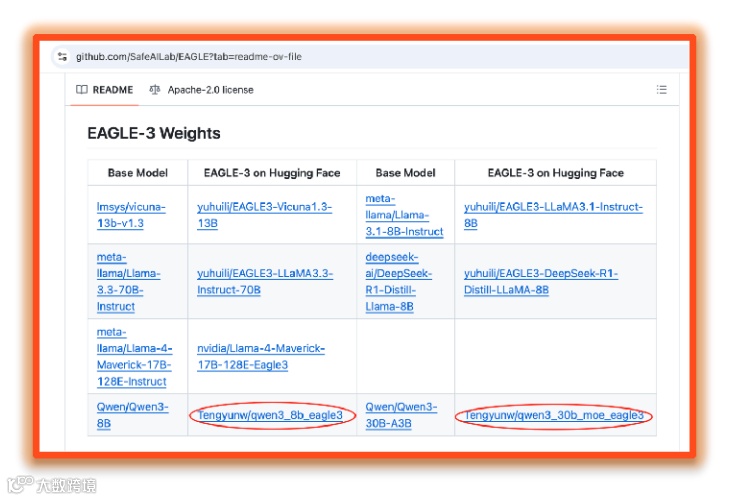Click the site settings icon in address bar
The width and height of the screenshot is (731, 500).
(x=62, y=57)
